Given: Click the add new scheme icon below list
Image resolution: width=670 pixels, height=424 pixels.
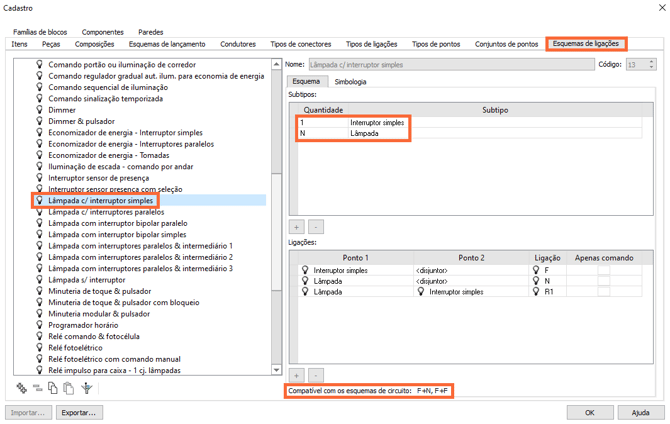Looking at the screenshot, I should tap(22, 388).
